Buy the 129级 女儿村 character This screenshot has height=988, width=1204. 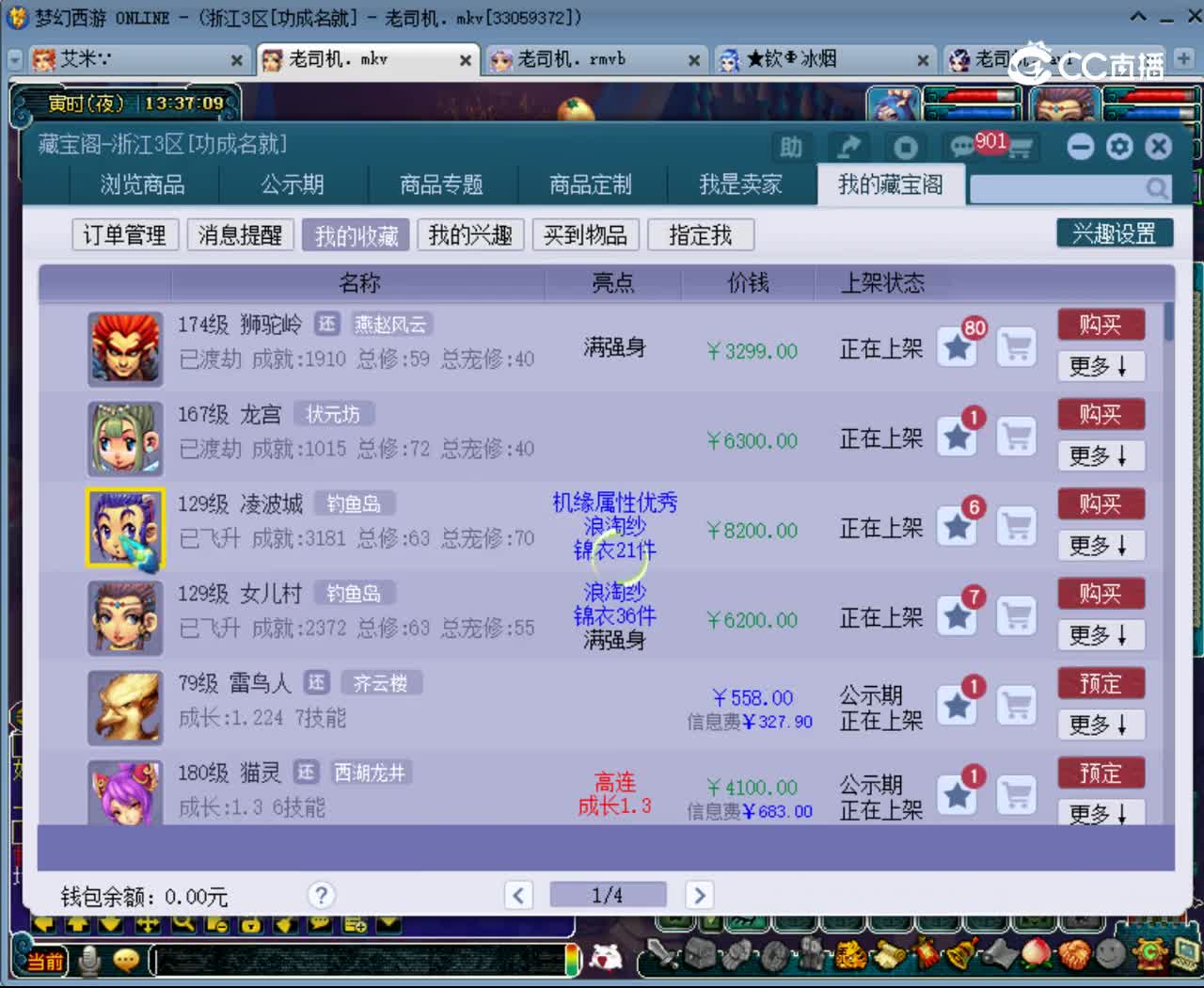click(x=1101, y=594)
